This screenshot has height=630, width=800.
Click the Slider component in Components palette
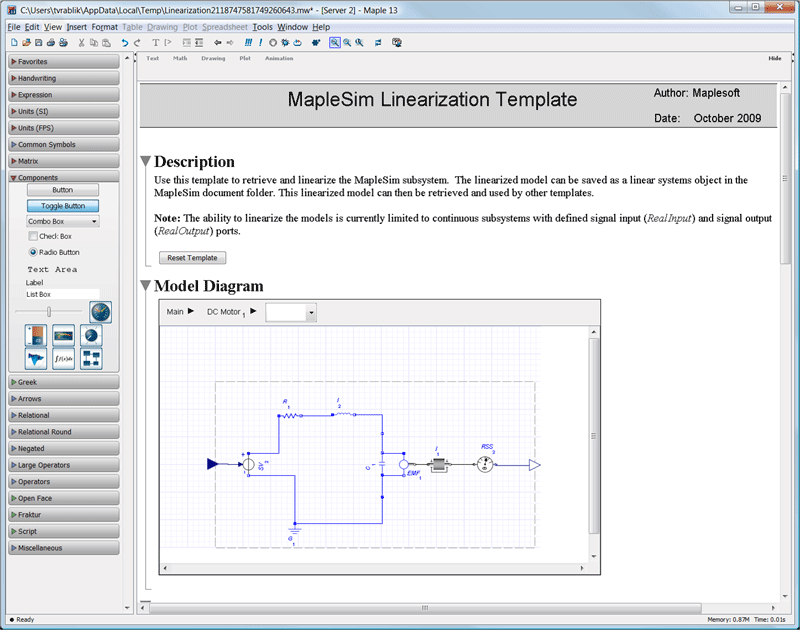49,312
